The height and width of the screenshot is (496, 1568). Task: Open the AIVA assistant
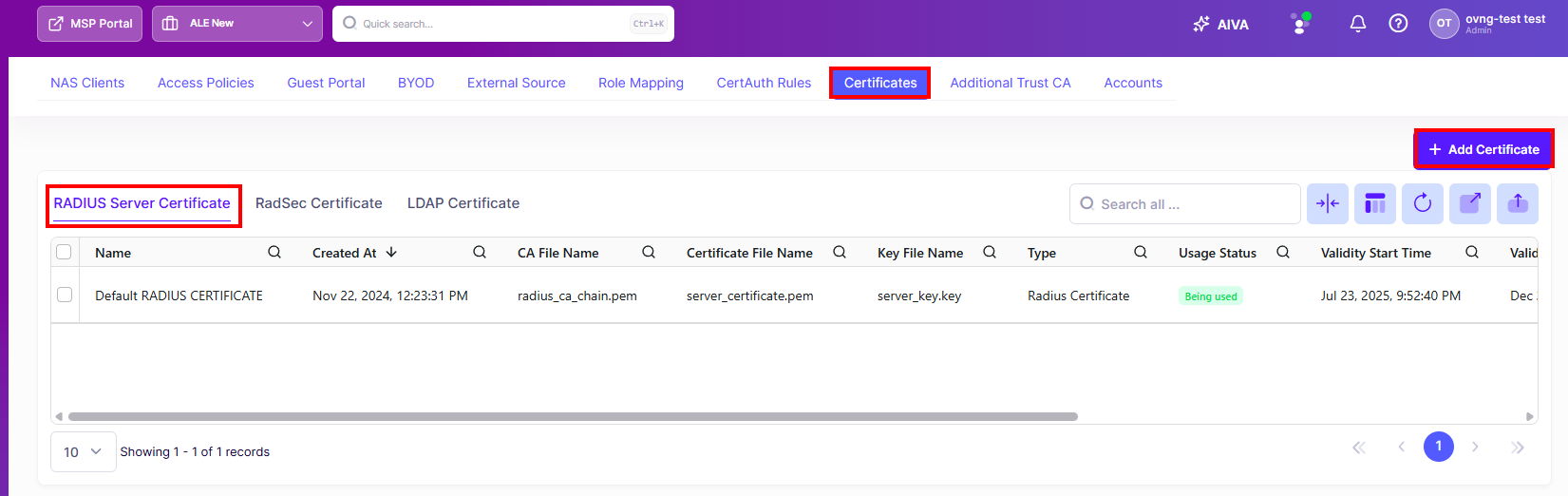coord(1221,24)
